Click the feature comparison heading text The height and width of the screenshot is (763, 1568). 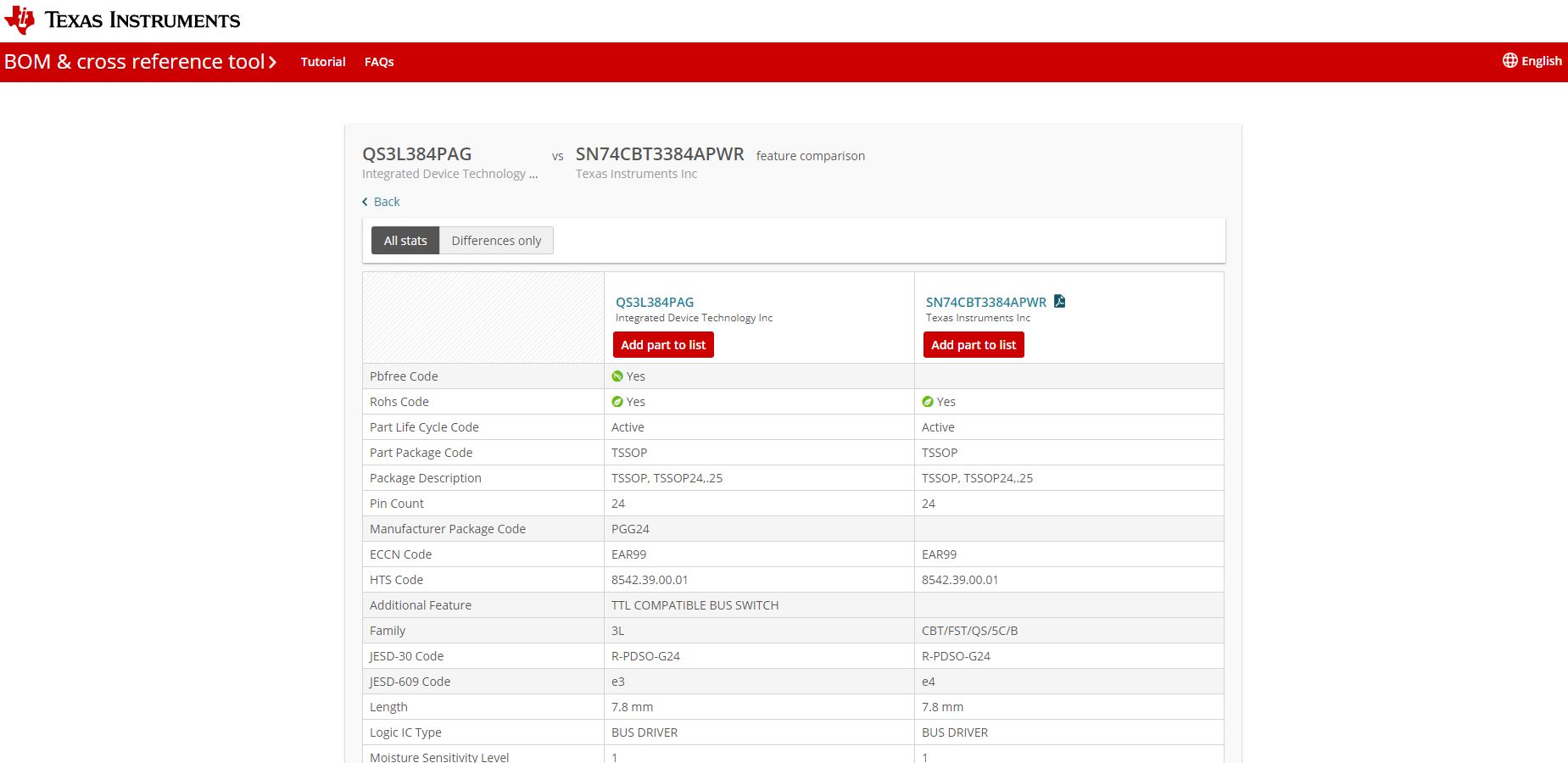coord(811,156)
